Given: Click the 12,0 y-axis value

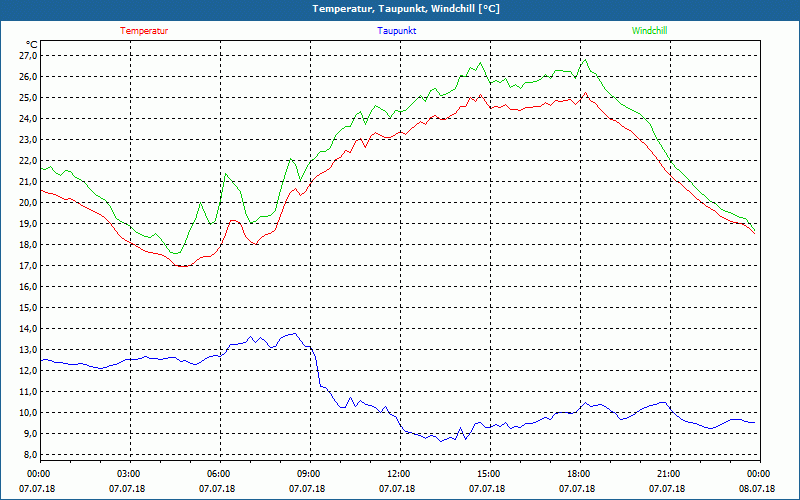Looking at the screenshot, I should [x=29, y=370].
